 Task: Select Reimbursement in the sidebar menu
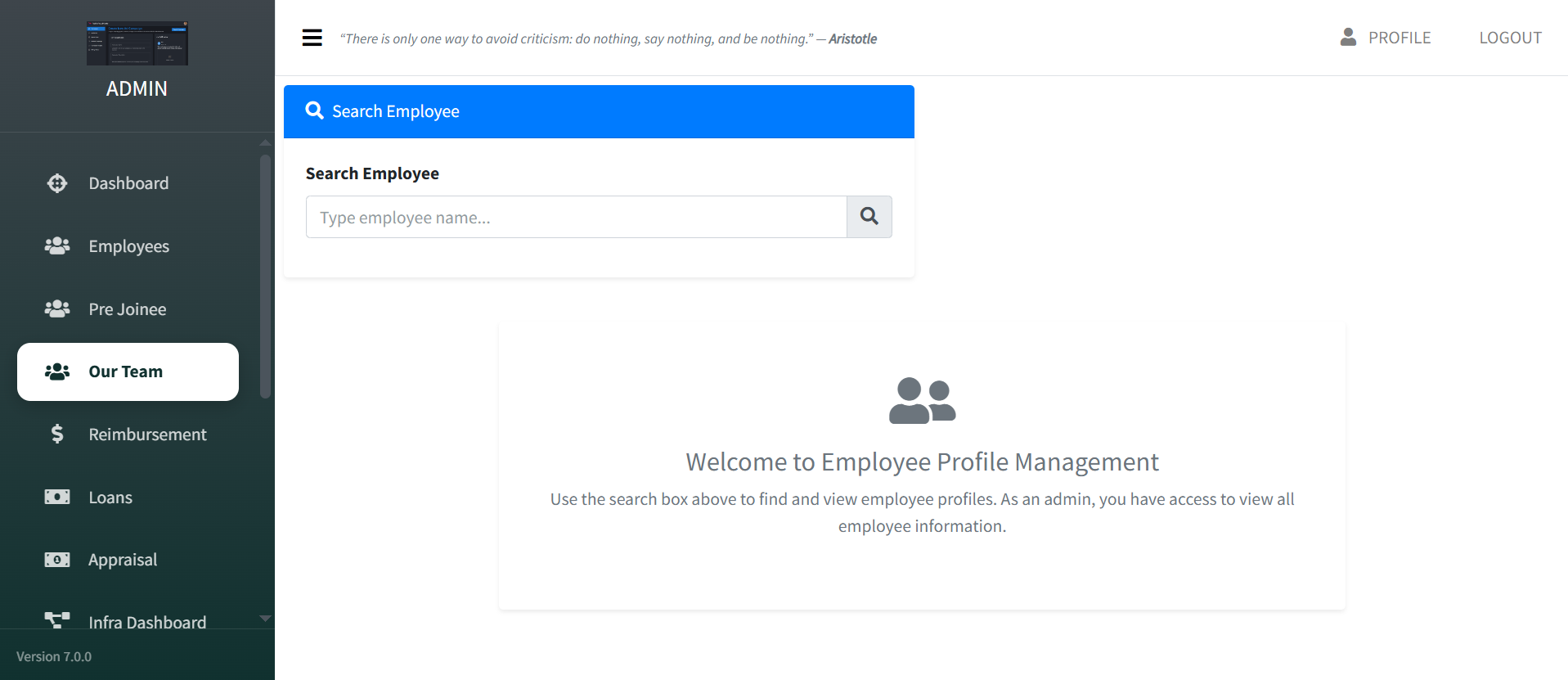[147, 435]
